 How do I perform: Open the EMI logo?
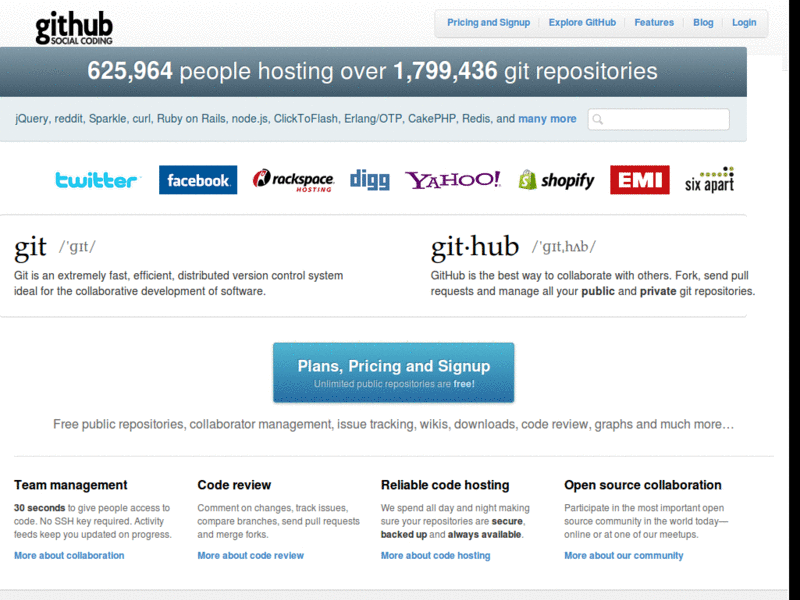point(639,180)
